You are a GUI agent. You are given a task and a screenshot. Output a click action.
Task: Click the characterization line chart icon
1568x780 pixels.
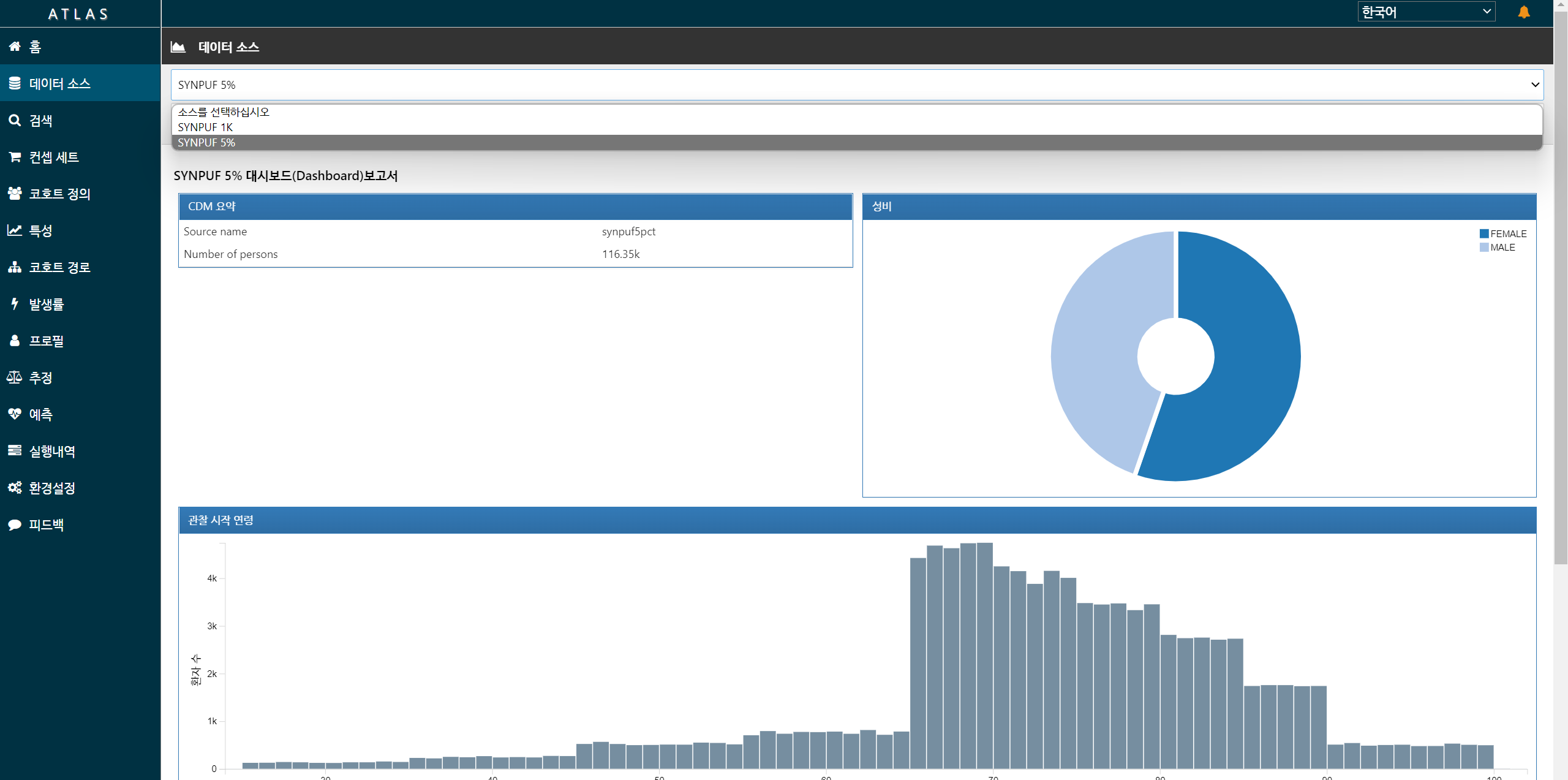15,230
